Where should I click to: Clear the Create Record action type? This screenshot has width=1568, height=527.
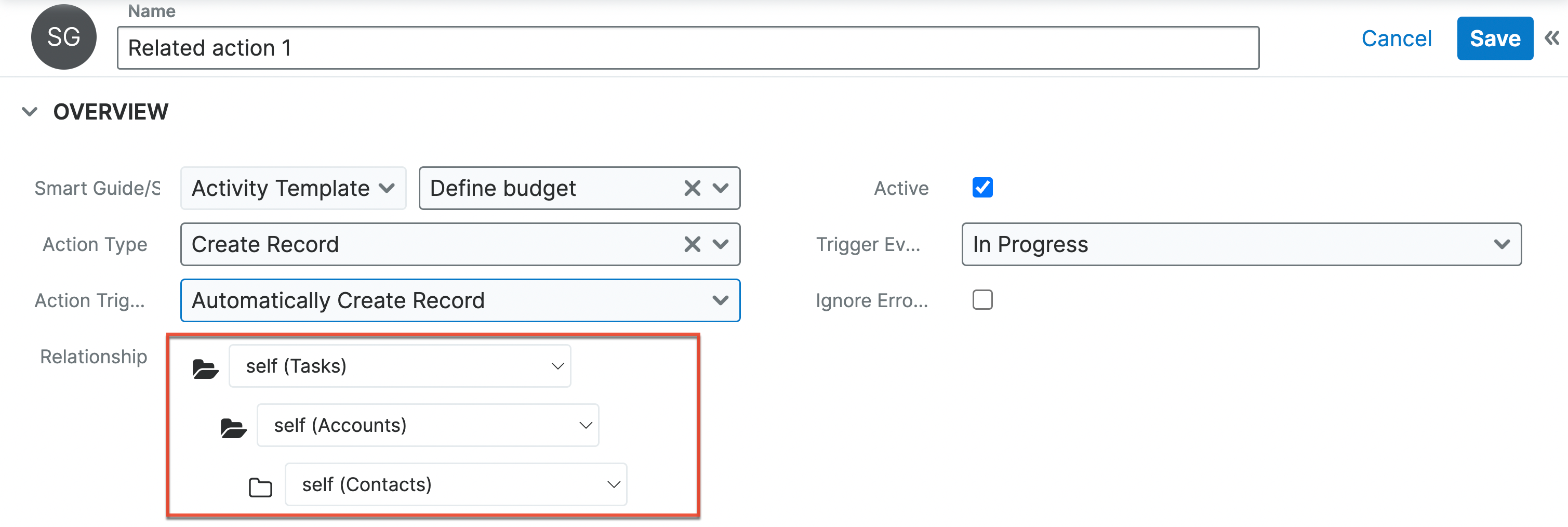pyautogui.click(x=692, y=244)
